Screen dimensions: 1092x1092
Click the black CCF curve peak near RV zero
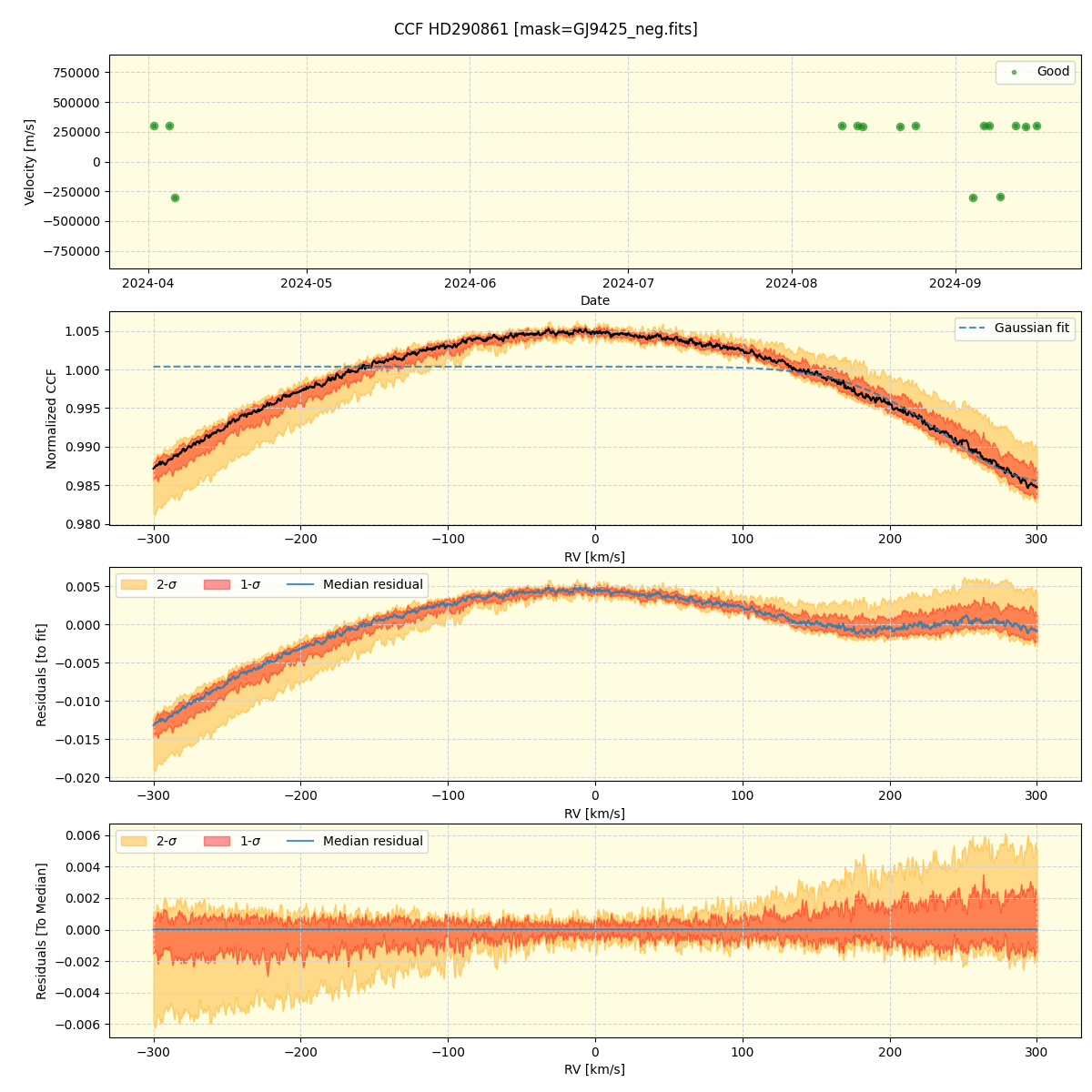pos(582,332)
